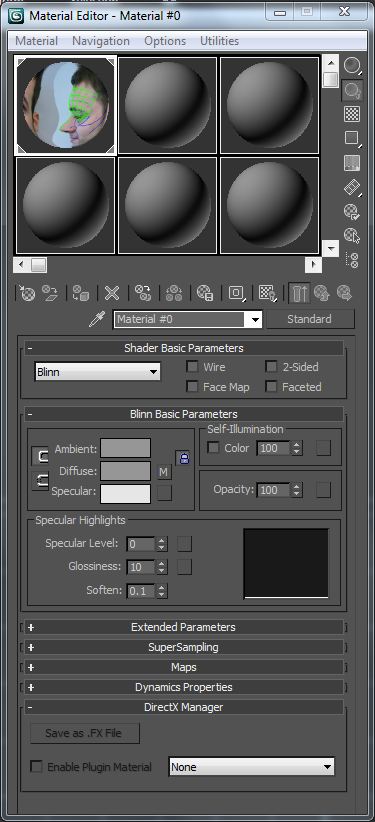Enable the Face Map checkbox
Image resolution: width=375 pixels, height=822 pixels.
tap(192, 387)
